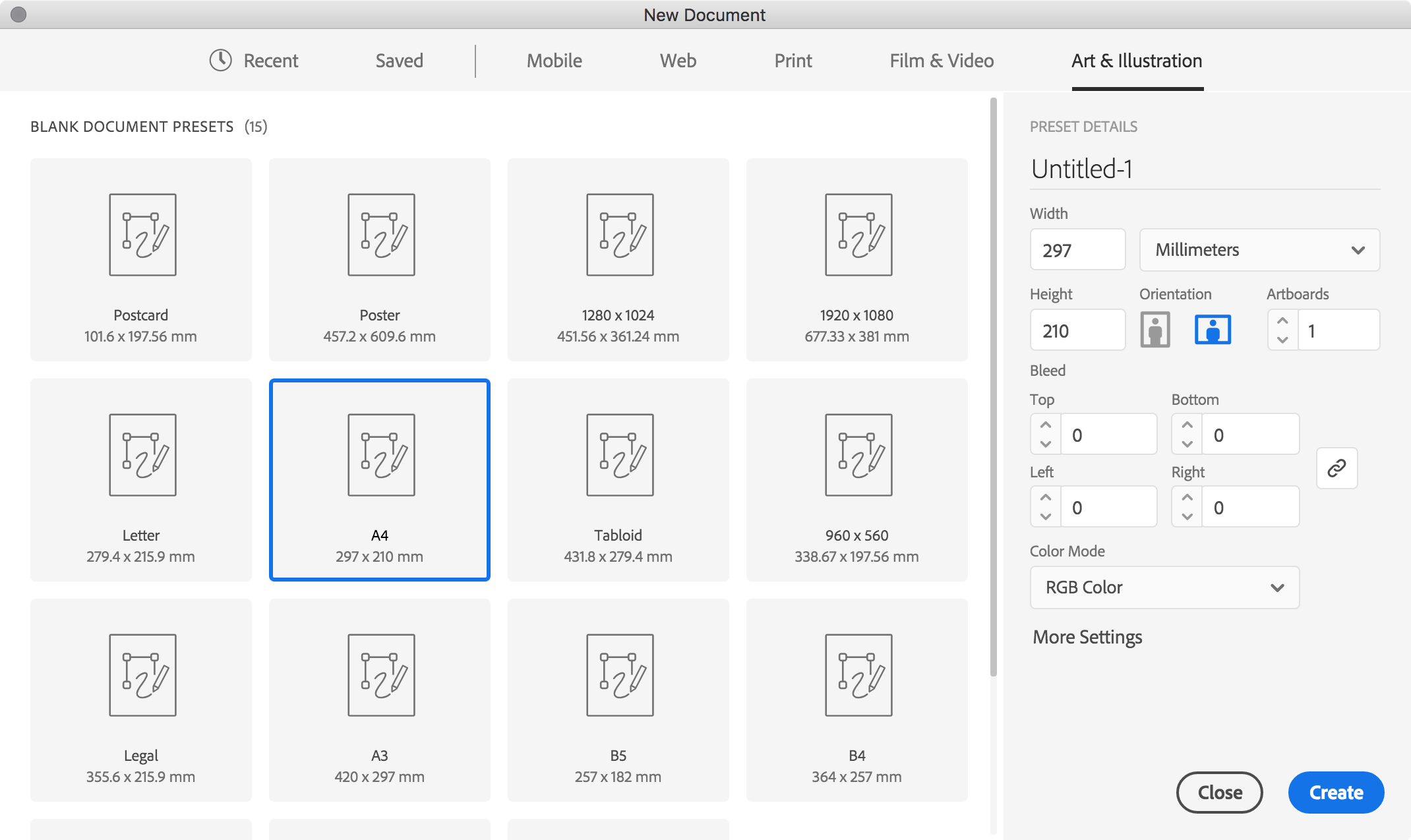Image resolution: width=1411 pixels, height=840 pixels.
Task: Select the Postcard document preset
Action: 140,260
